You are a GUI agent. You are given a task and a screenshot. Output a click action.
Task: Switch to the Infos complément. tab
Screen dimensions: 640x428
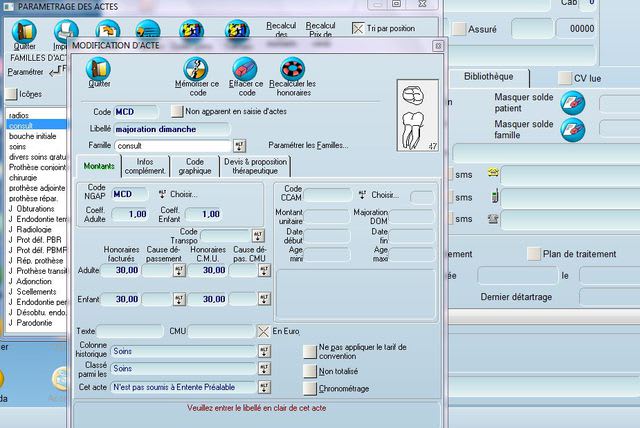pos(146,166)
